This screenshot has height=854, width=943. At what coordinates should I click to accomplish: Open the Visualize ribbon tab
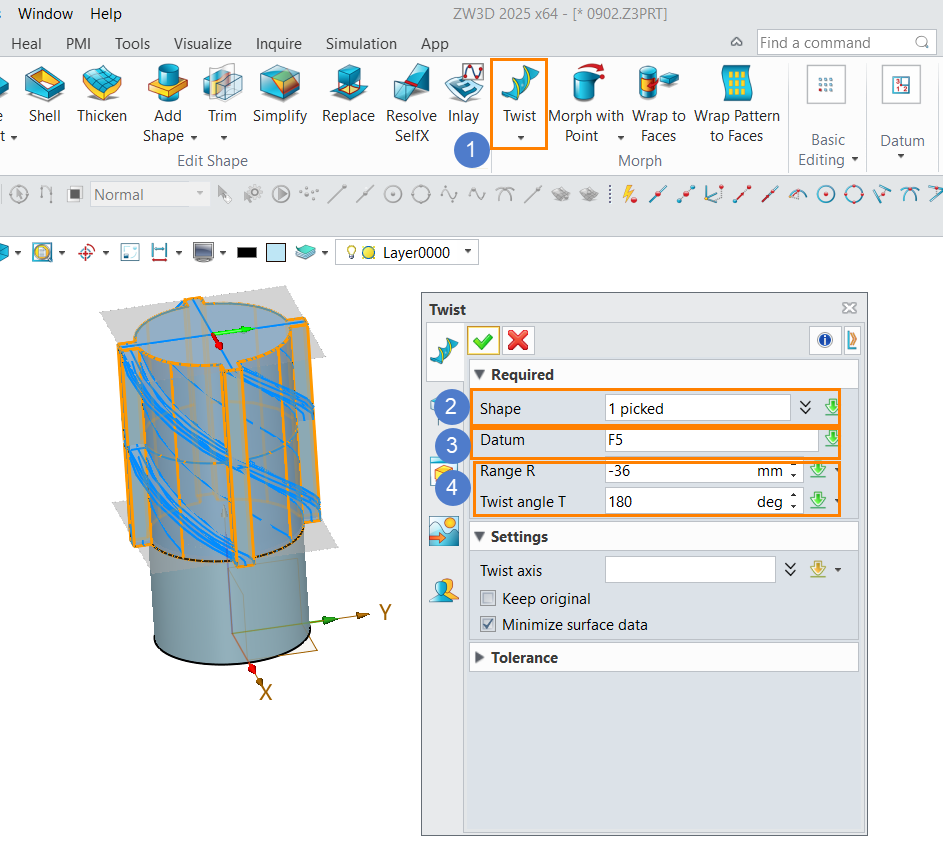coord(202,44)
